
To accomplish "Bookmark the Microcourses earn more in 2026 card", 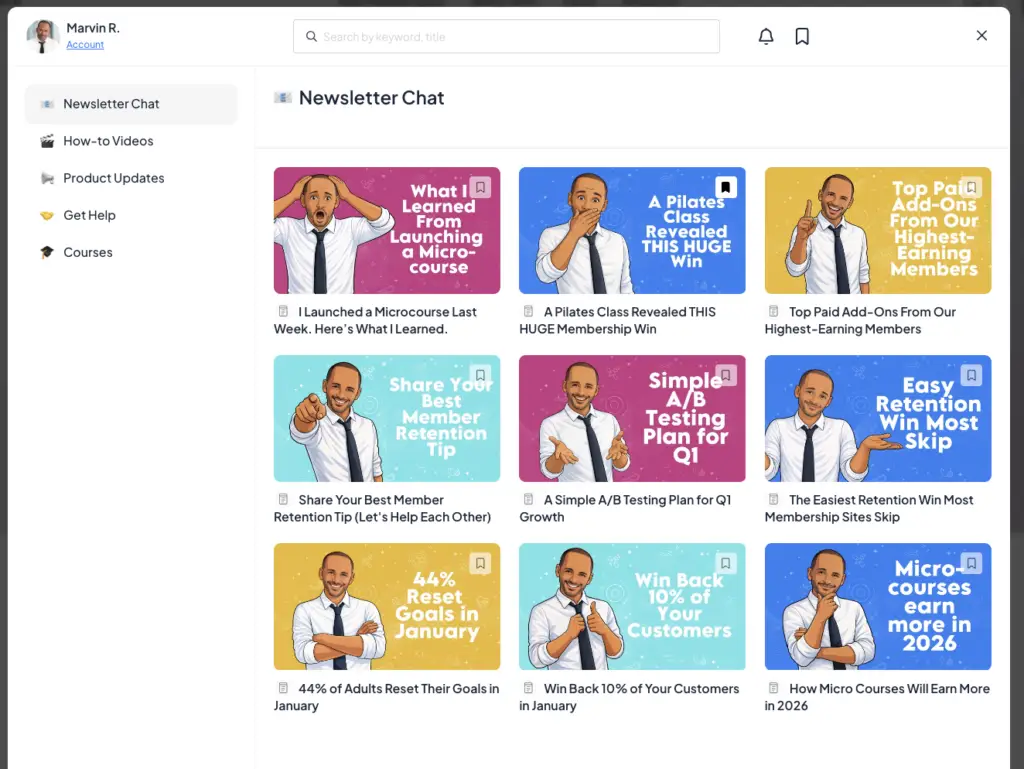I will coord(971,563).
